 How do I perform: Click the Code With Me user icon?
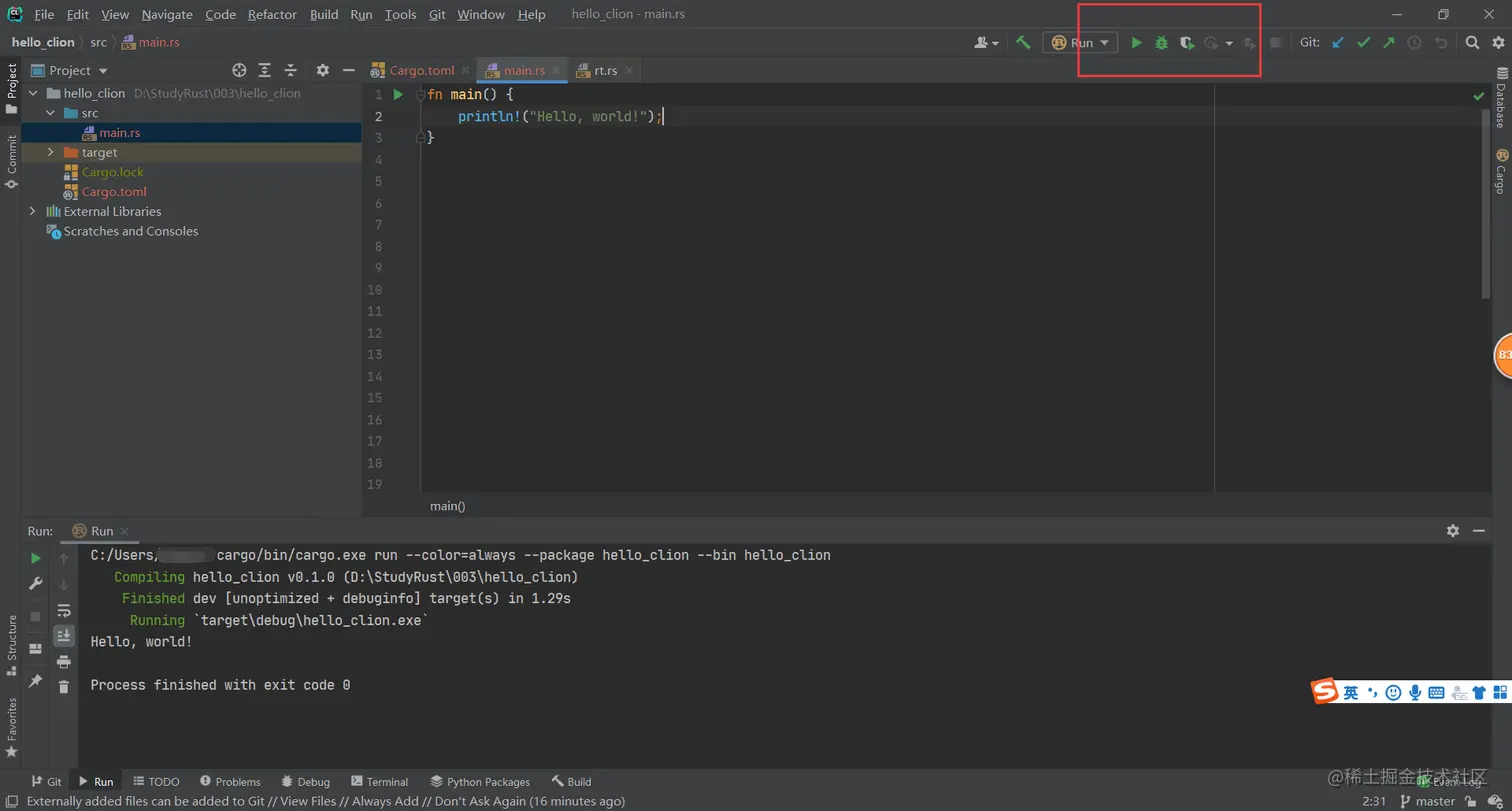(x=982, y=43)
